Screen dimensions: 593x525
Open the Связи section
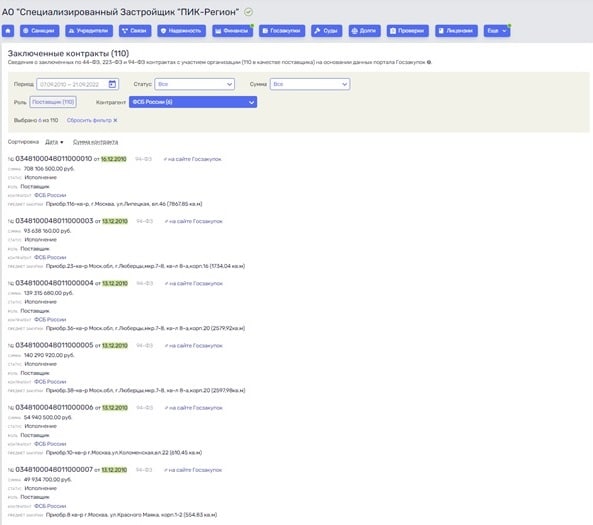coord(135,31)
